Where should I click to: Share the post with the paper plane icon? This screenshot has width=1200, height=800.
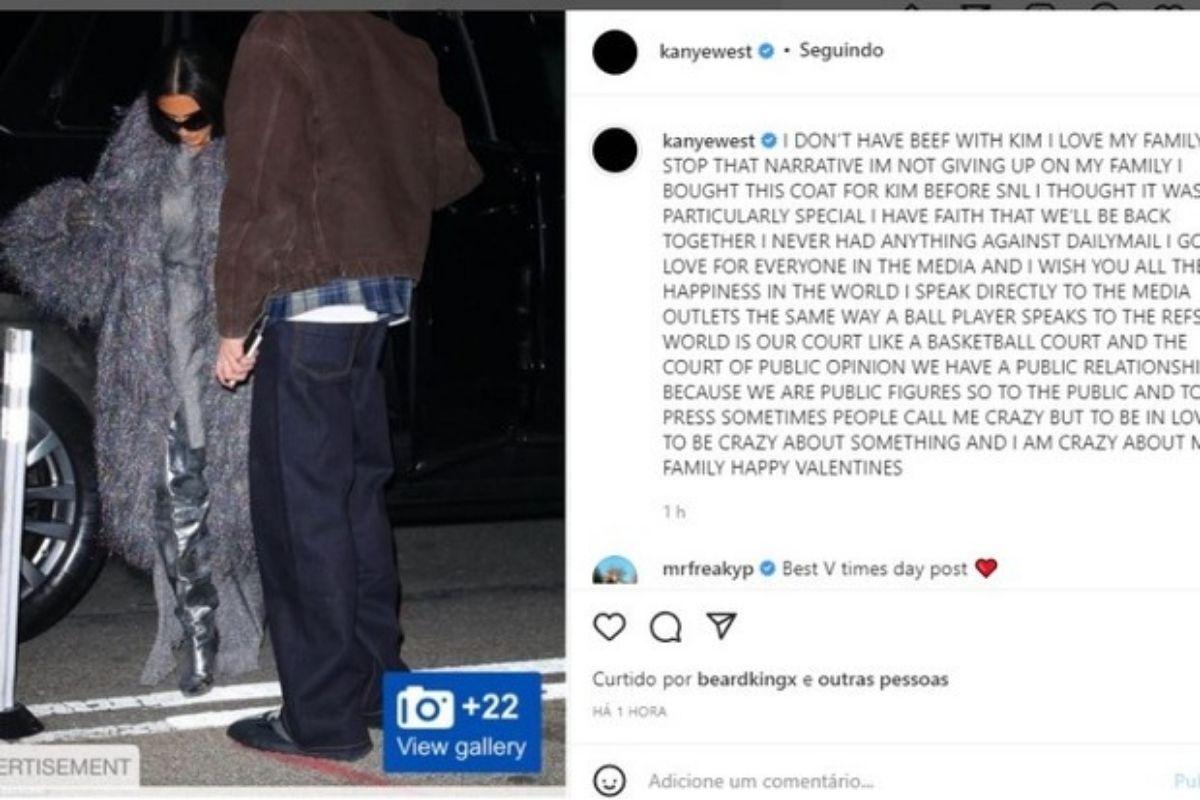[721, 626]
